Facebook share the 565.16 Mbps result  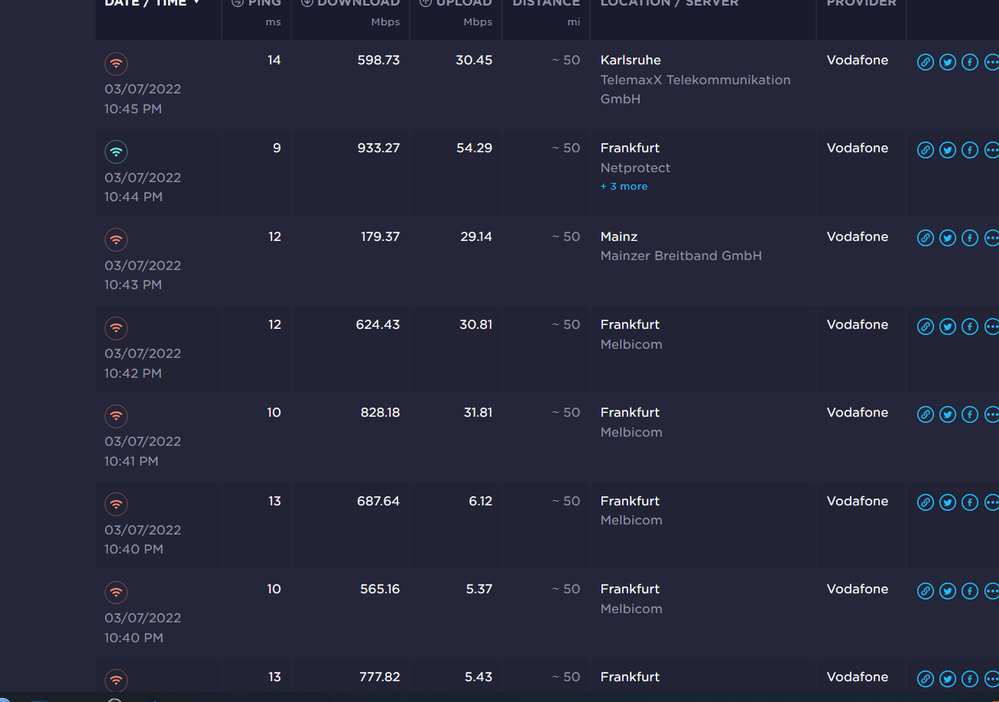[970, 591]
